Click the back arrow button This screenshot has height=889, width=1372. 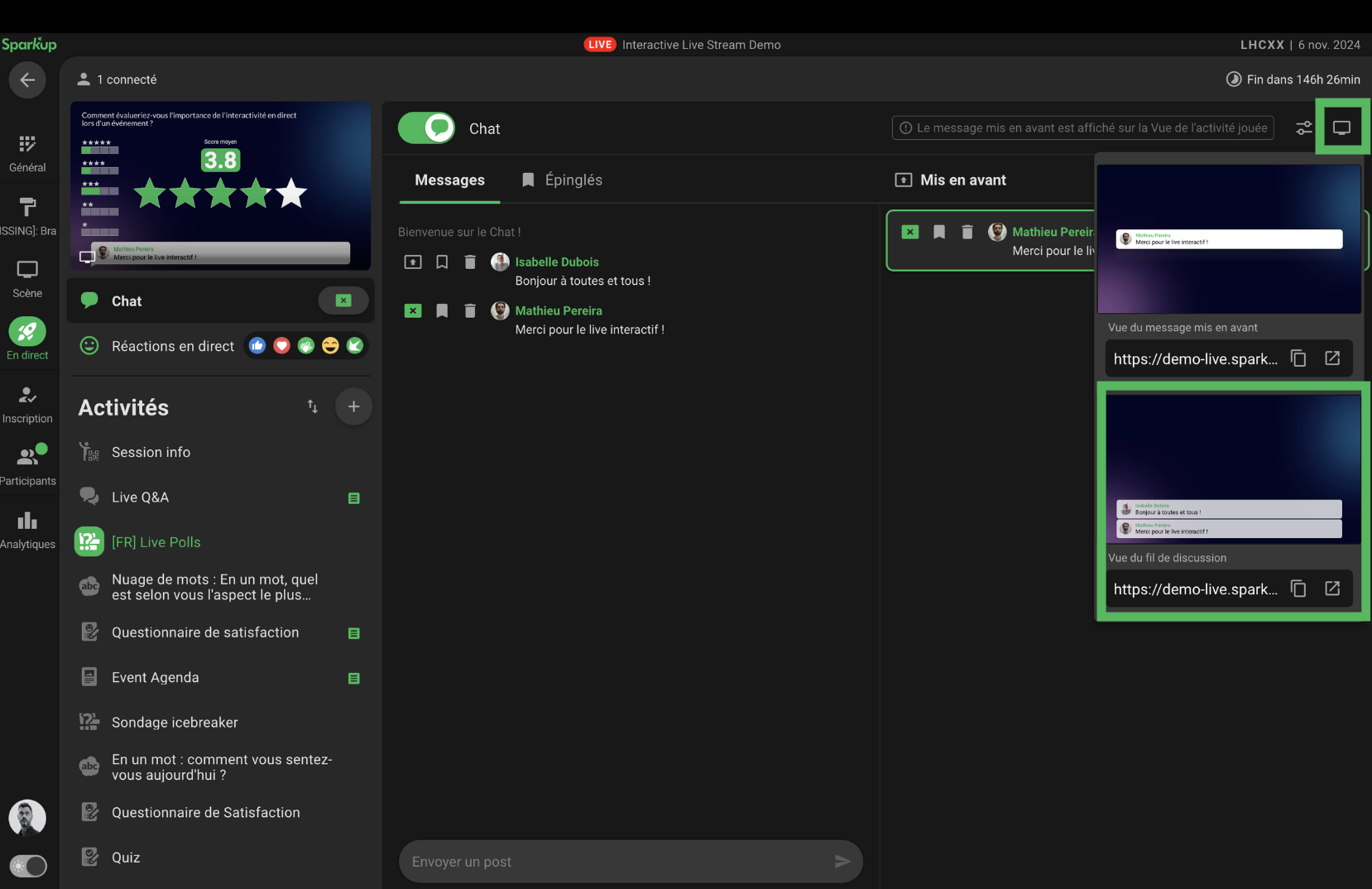click(27, 80)
